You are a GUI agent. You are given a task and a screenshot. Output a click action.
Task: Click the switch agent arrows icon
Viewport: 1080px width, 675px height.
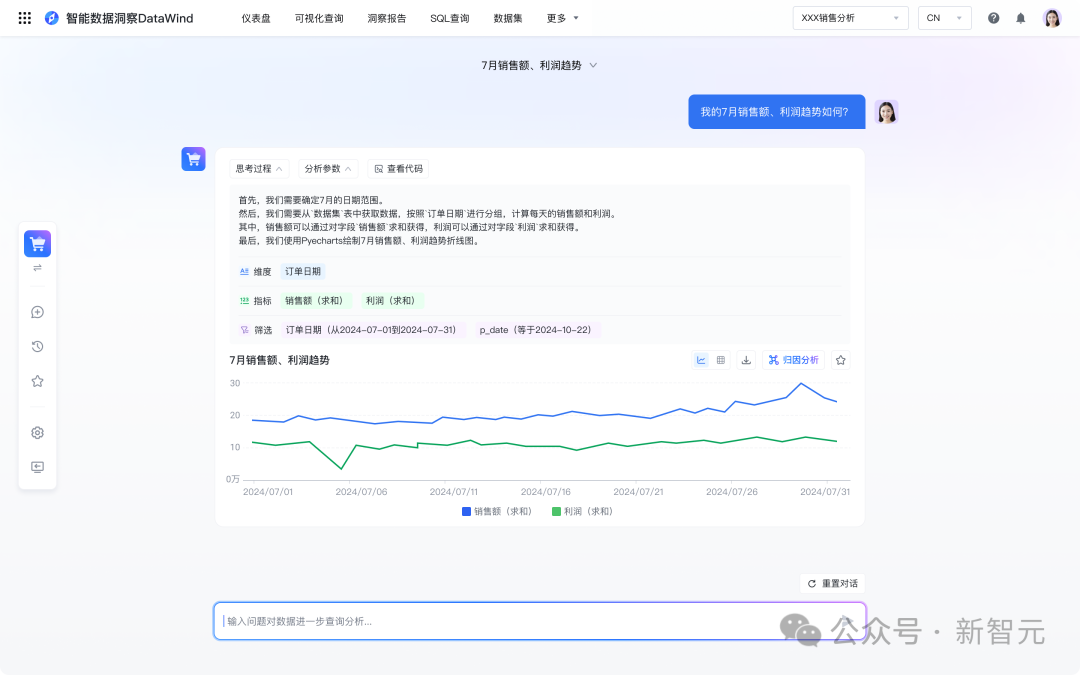[x=37, y=268]
